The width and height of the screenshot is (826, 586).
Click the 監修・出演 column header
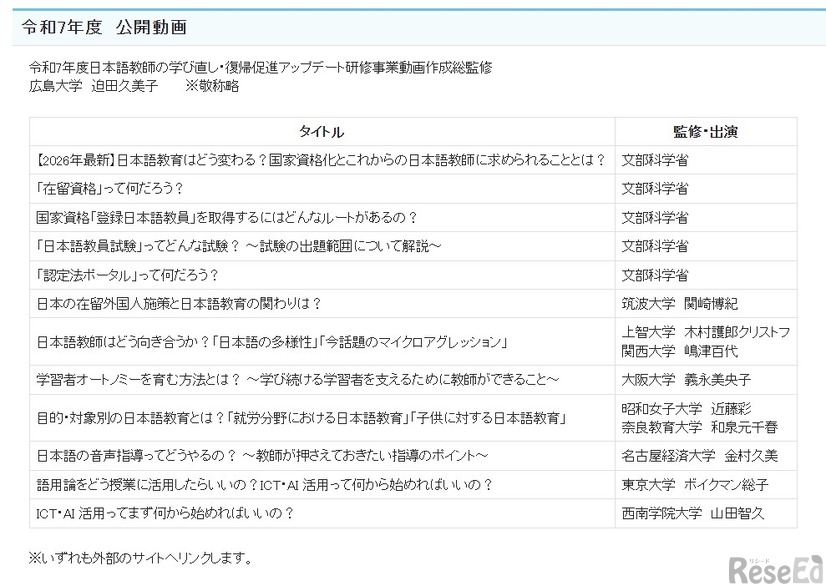click(705, 132)
